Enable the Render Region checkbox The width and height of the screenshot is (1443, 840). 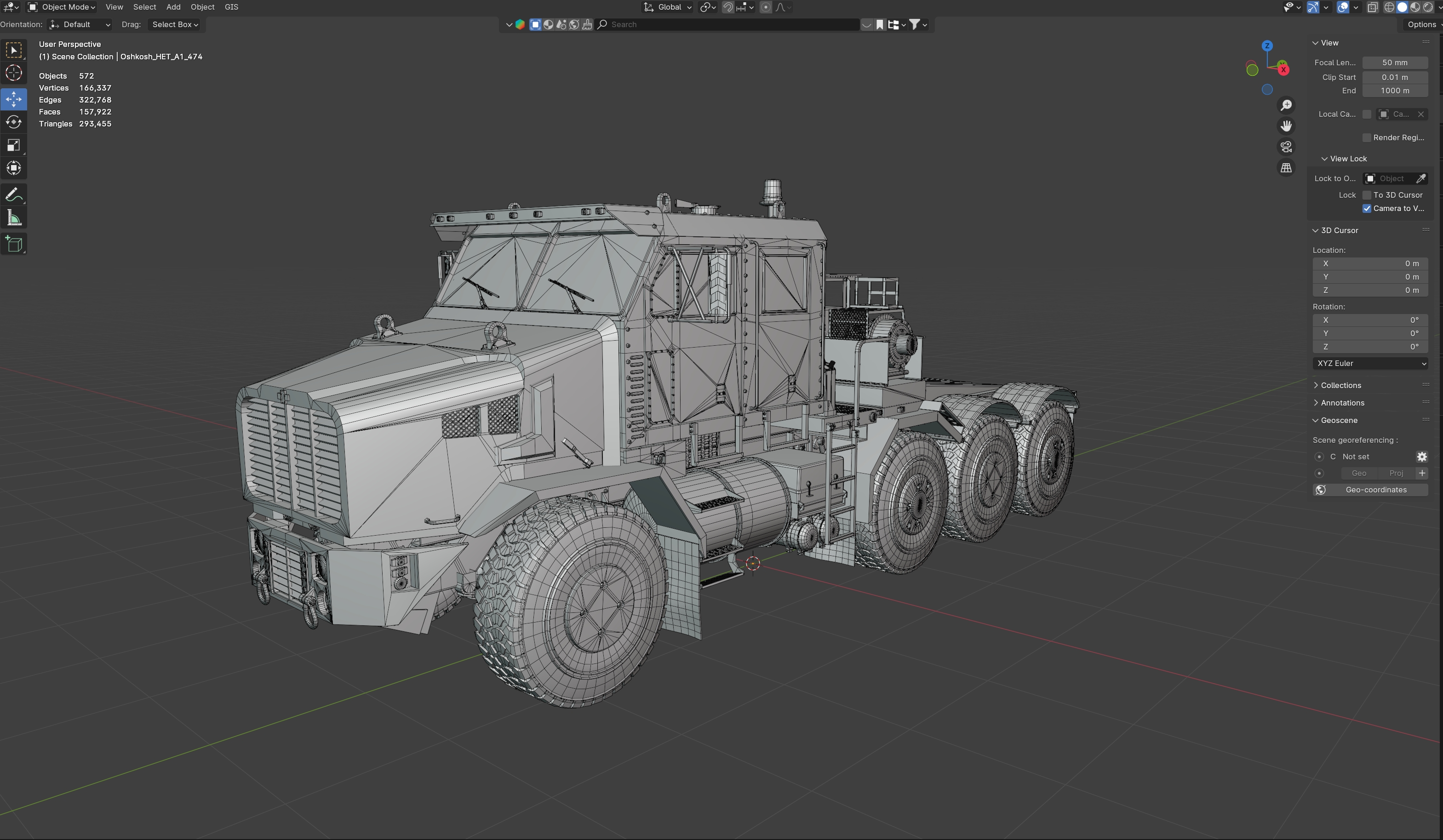pyautogui.click(x=1367, y=137)
